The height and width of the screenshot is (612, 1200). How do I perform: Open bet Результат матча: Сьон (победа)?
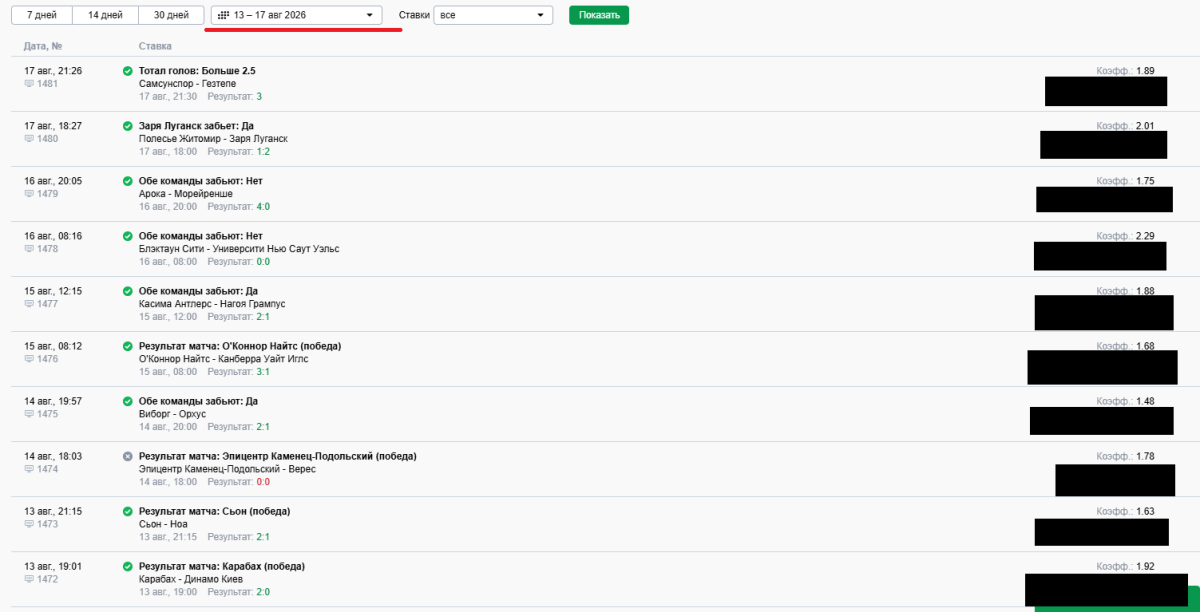pos(214,511)
